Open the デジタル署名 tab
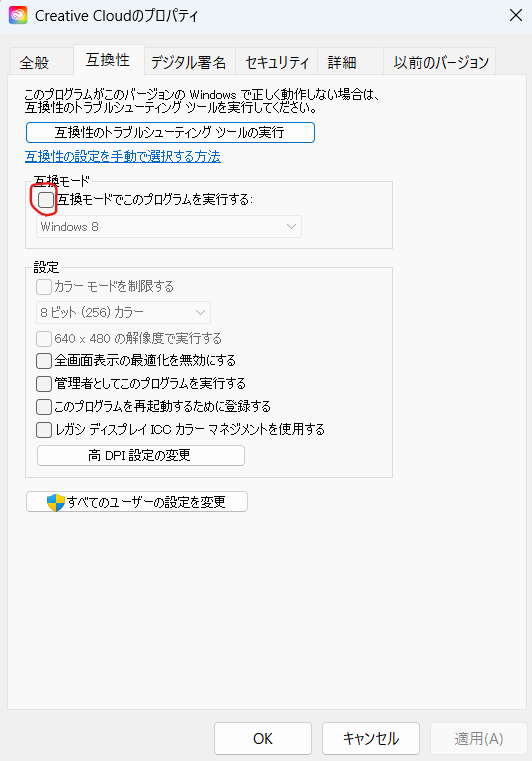This screenshot has width=532, height=761. pyautogui.click(x=188, y=62)
